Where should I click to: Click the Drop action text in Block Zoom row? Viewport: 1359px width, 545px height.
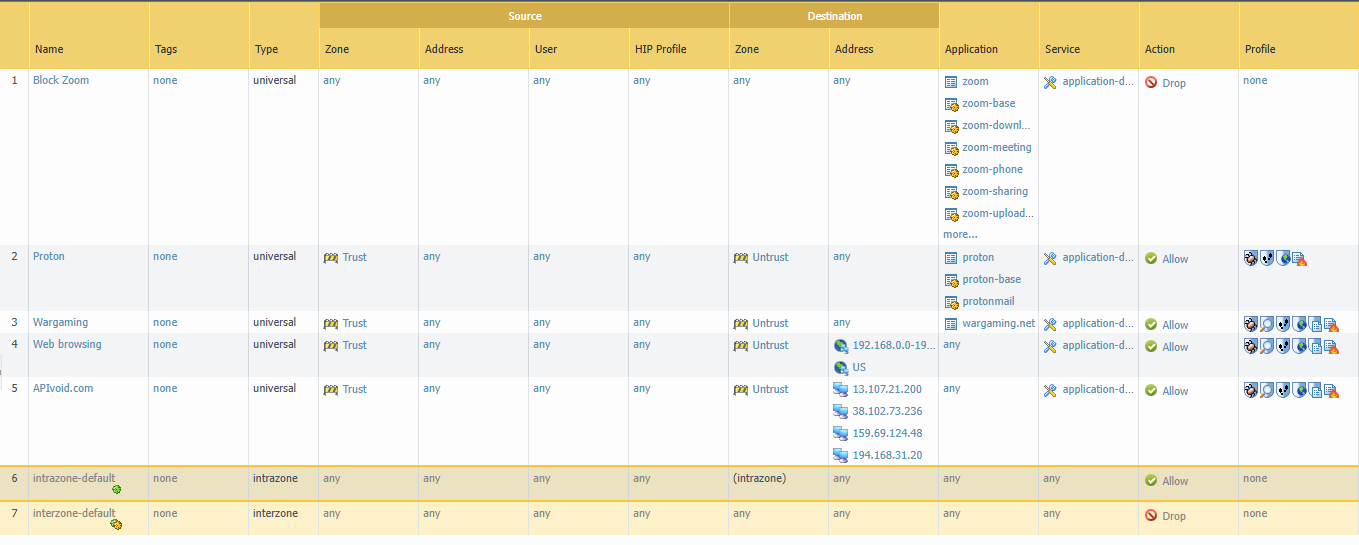click(x=1174, y=83)
